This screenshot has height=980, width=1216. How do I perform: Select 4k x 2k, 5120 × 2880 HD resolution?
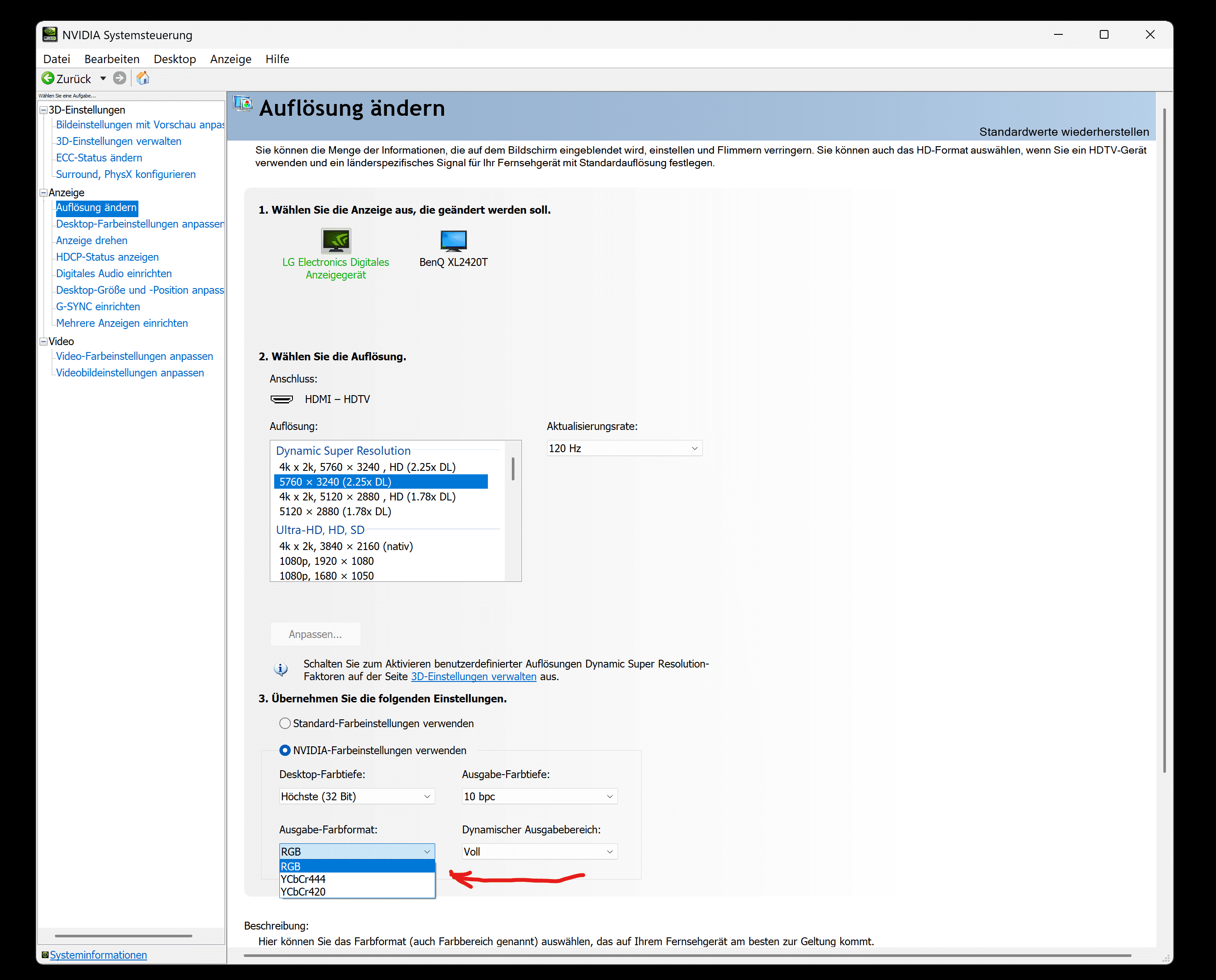coord(381,497)
